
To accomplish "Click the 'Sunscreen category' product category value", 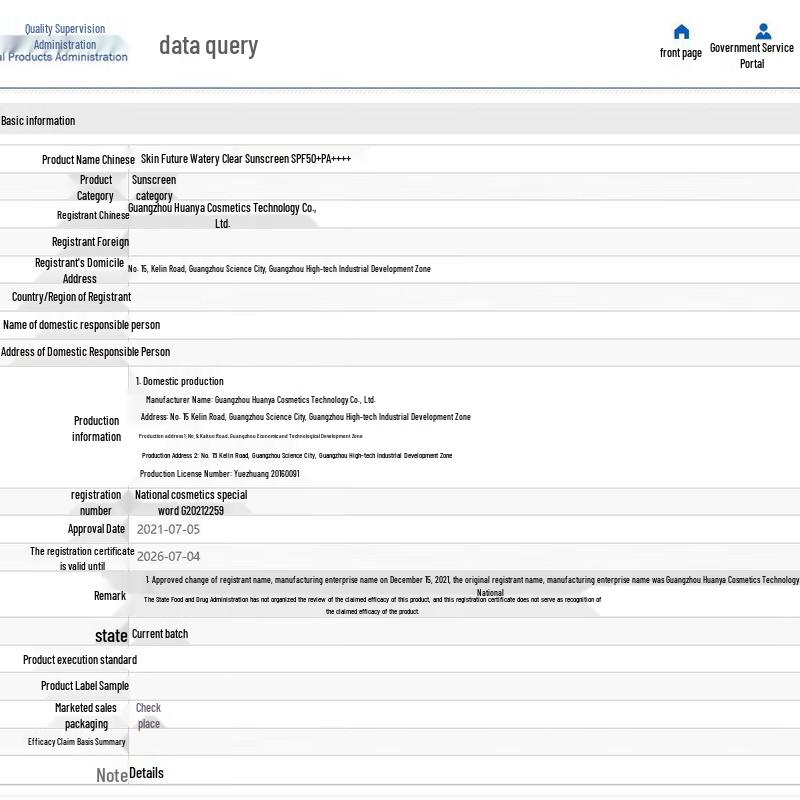I will click(x=154, y=188).
